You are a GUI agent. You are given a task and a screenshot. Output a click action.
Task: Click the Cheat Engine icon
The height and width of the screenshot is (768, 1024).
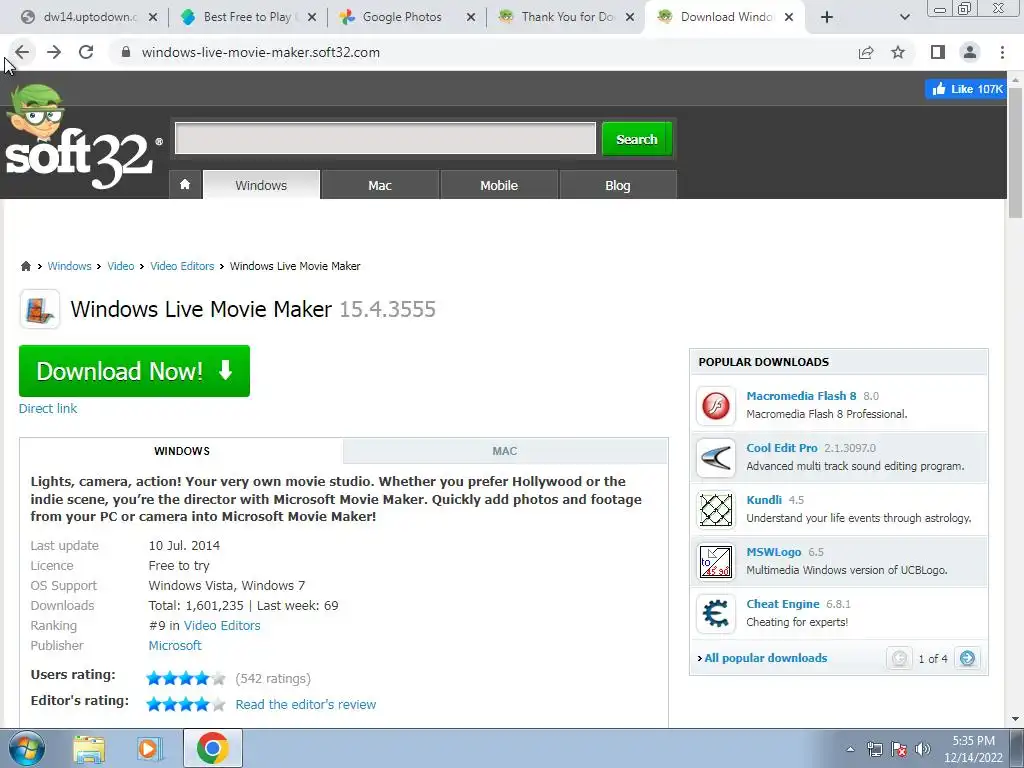(716, 613)
